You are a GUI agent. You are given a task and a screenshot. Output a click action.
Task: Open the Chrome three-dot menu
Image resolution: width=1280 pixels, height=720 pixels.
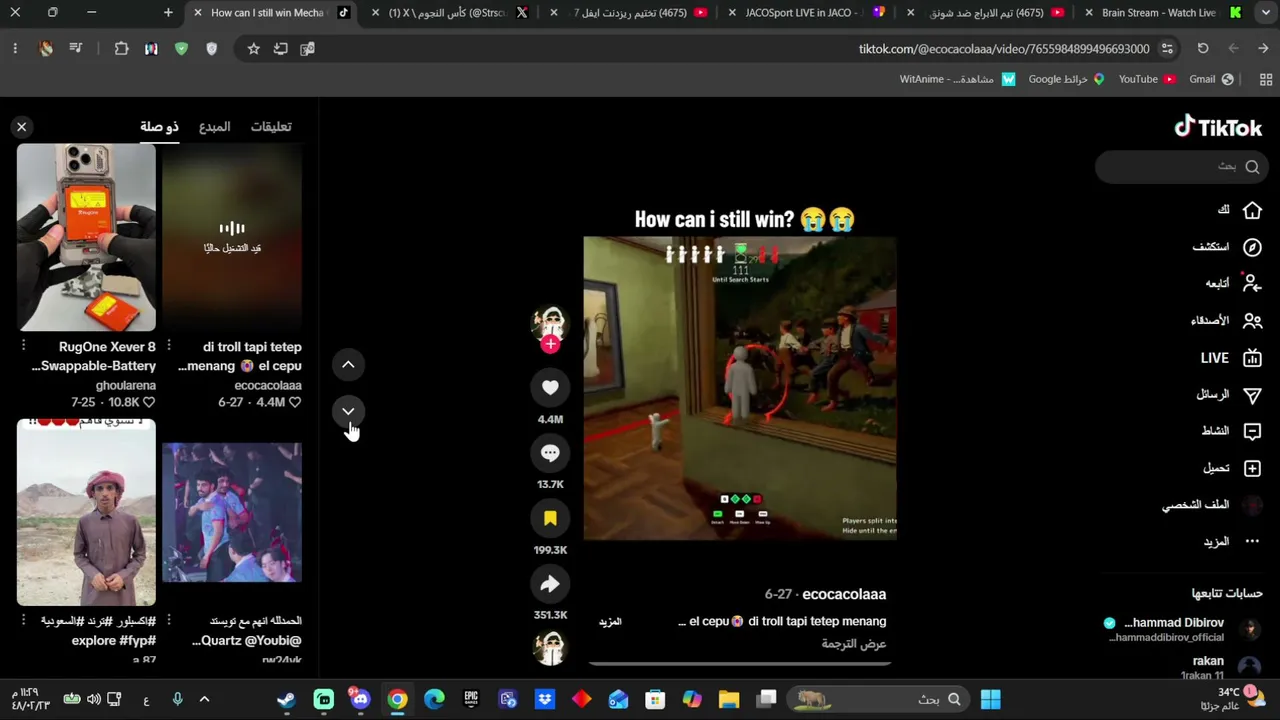15,49
